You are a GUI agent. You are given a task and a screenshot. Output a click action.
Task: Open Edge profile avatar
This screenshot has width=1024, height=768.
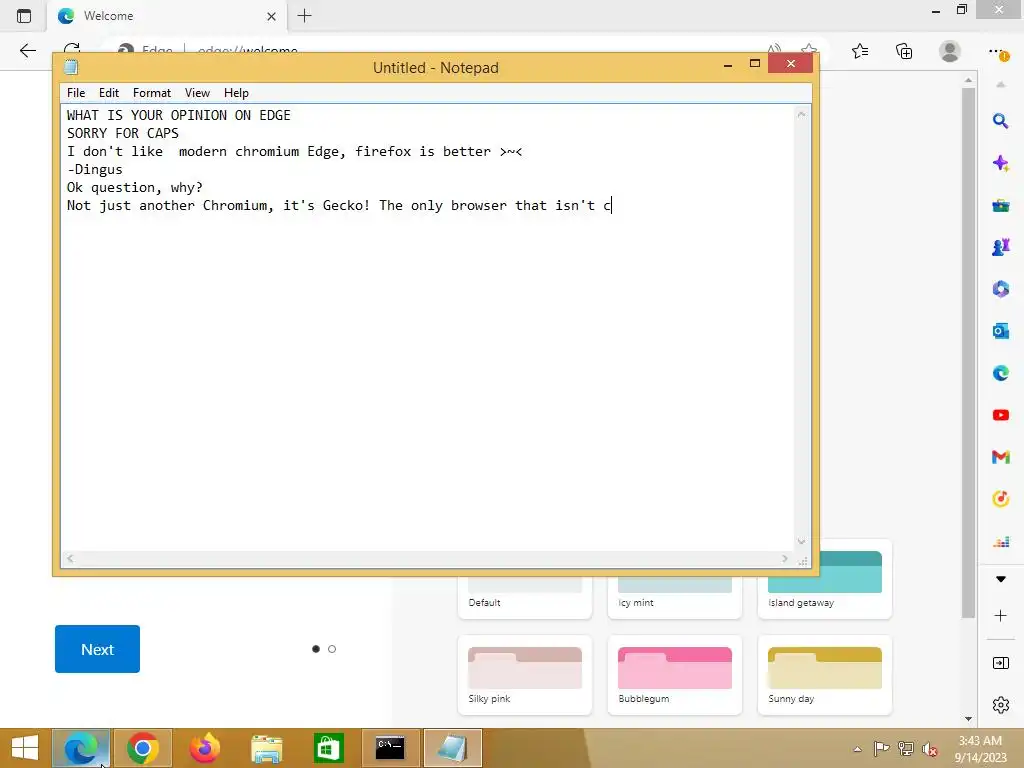click(950, 51)
